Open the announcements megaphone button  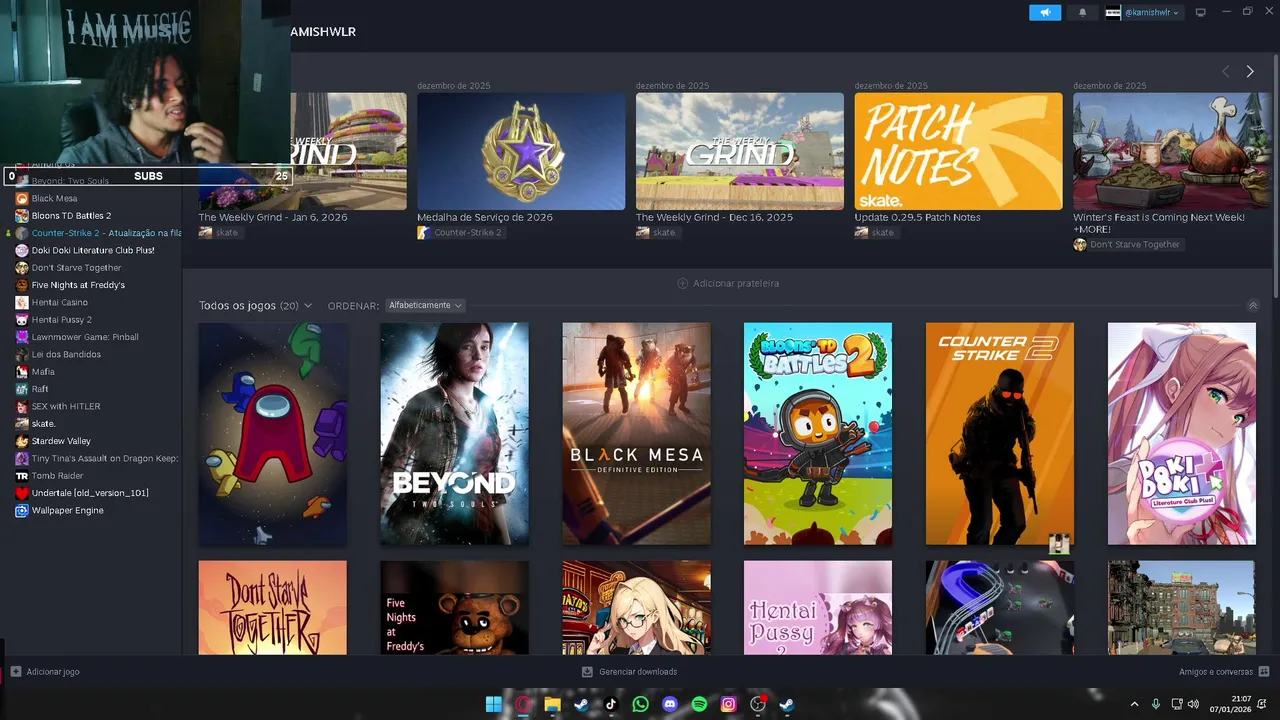1044,13
